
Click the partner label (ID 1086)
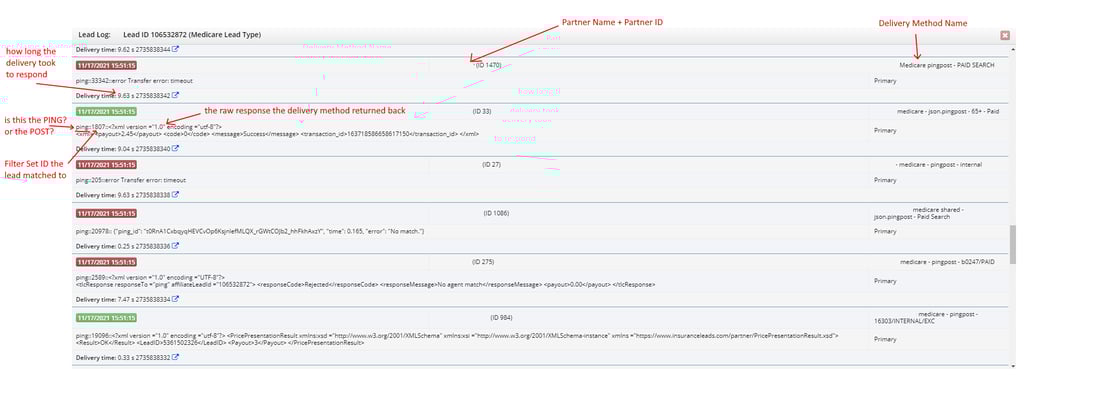pos(496,213)
